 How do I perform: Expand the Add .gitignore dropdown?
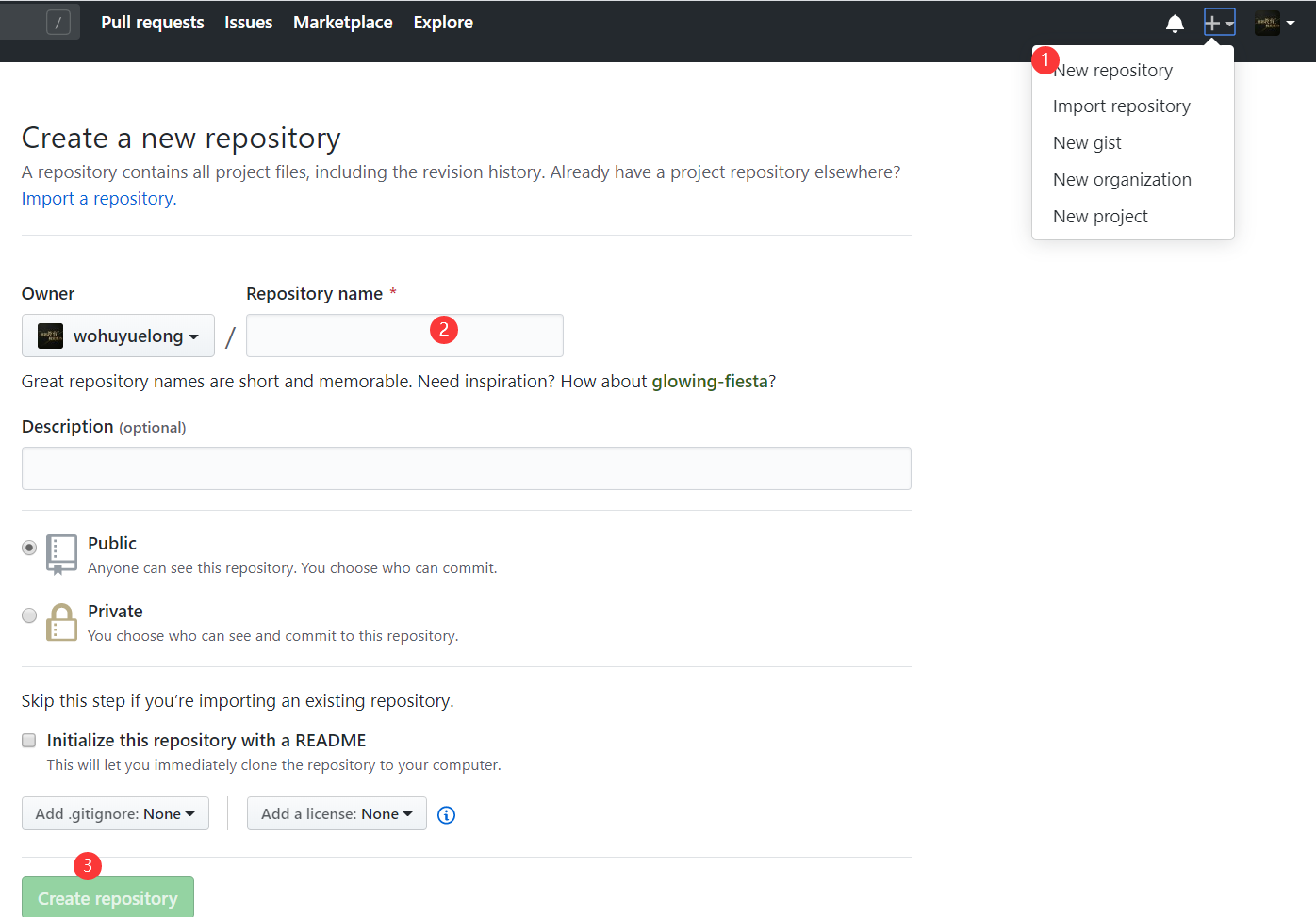pyautogui.click(x=115, y=813)
